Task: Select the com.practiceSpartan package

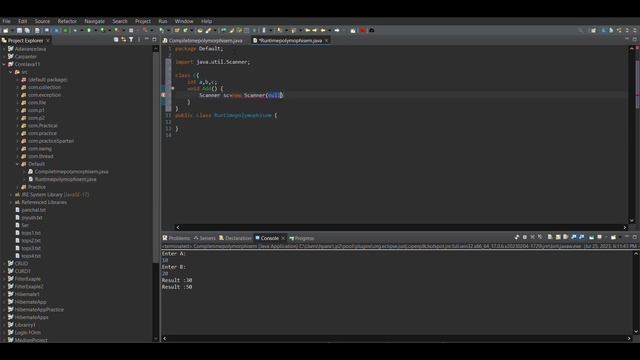Action: (x=51, y=141)
